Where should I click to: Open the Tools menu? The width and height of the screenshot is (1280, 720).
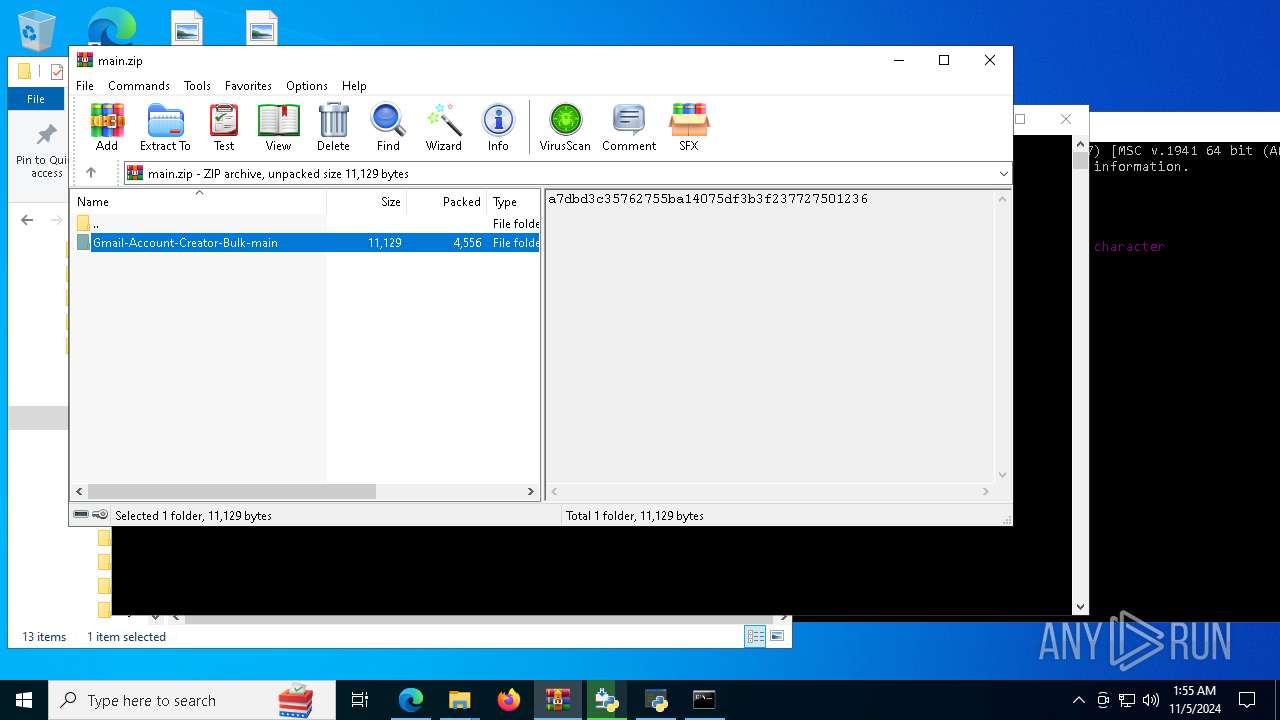pyautogui.click(x=197, y=86)
